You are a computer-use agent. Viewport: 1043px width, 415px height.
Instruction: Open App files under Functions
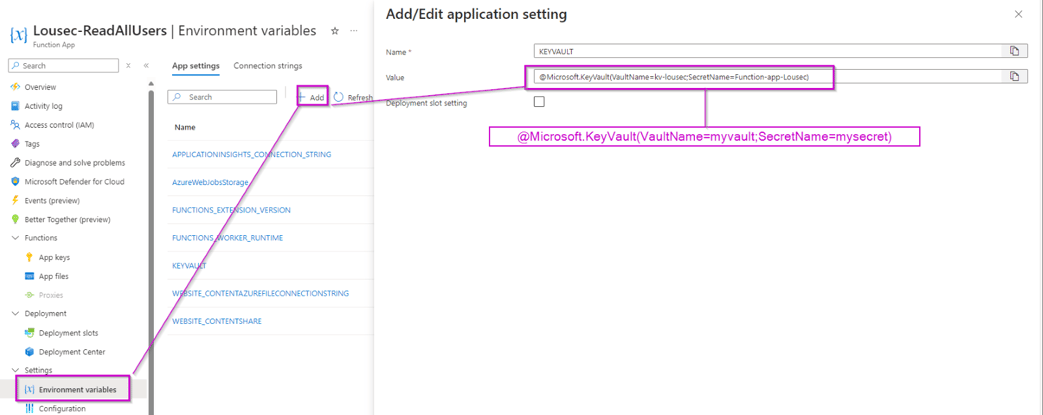click(53, 276)
